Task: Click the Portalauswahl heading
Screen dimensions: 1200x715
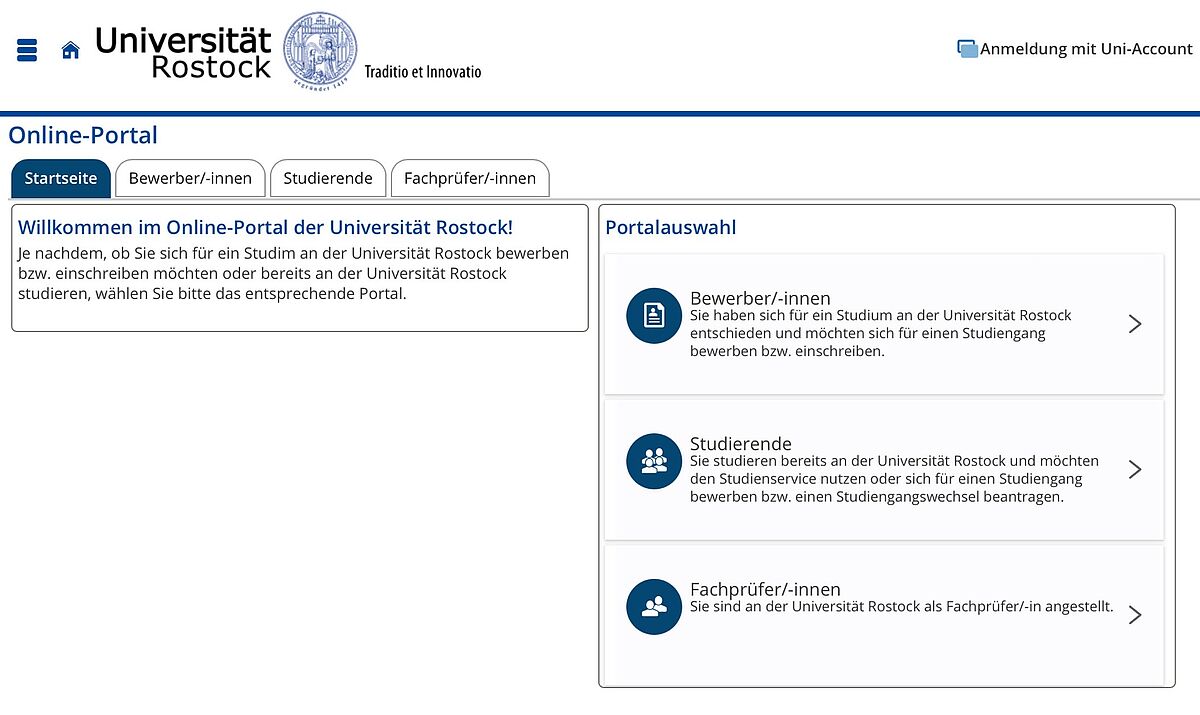Action: [x=671, y=227]
